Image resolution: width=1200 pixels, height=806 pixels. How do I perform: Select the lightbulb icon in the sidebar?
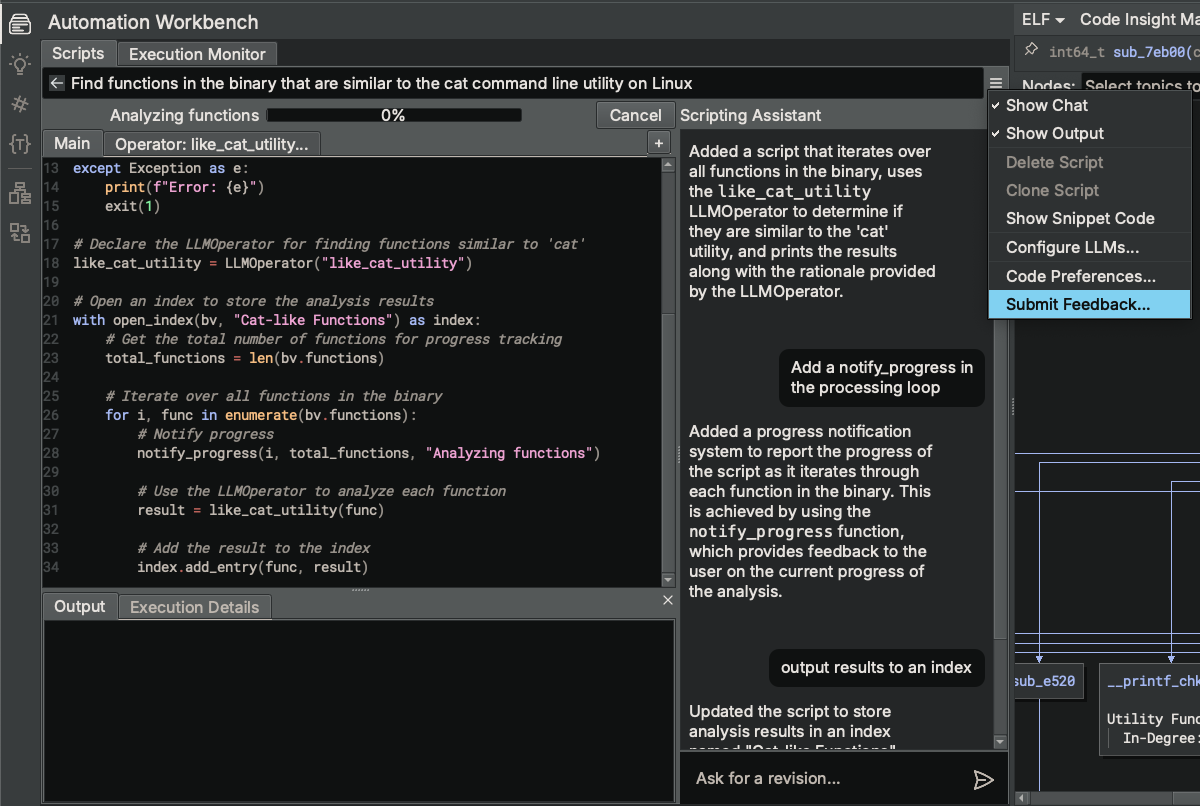click(x=18, y=62)
